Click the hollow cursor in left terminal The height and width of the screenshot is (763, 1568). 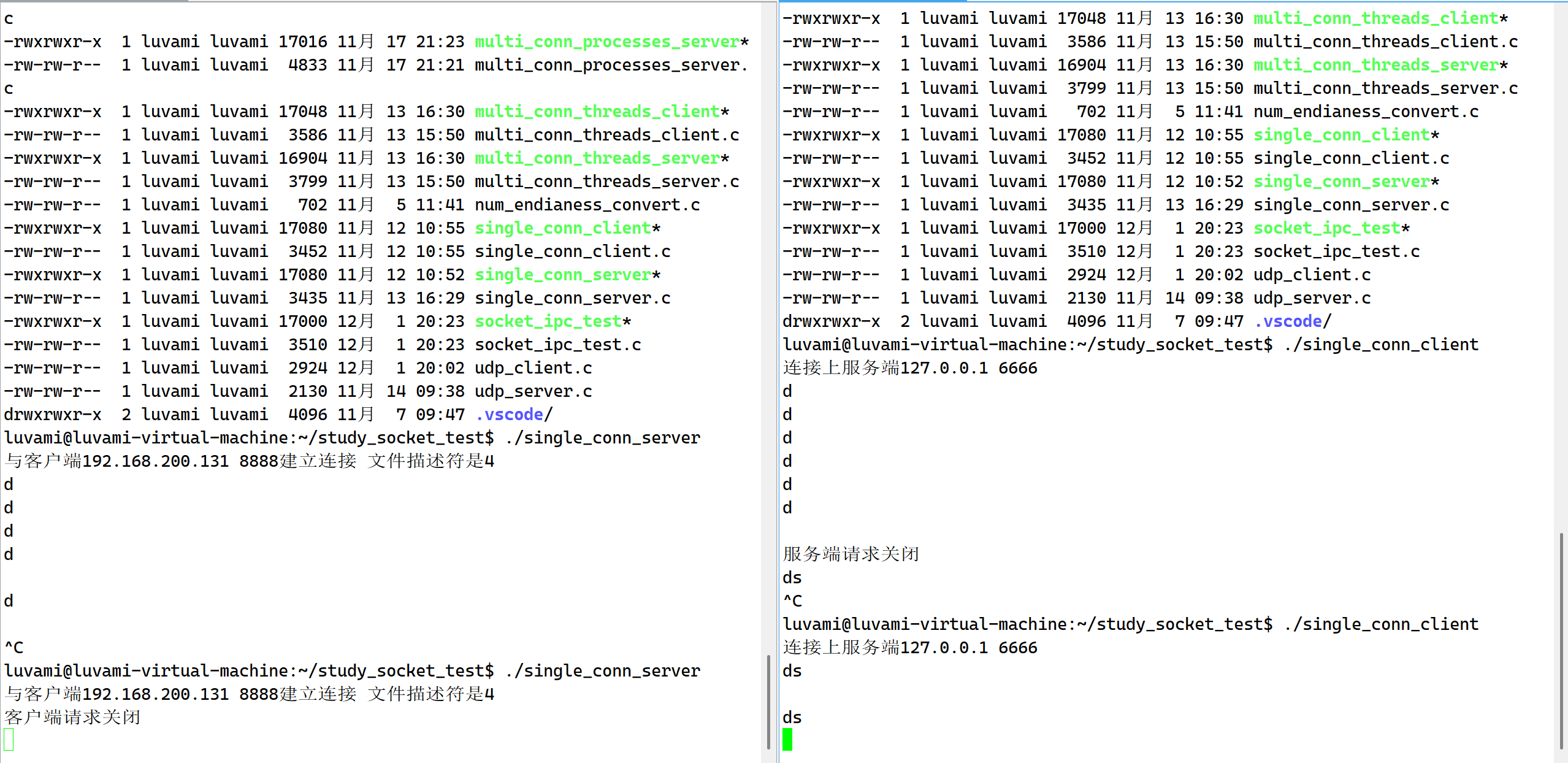click(9, 739)
